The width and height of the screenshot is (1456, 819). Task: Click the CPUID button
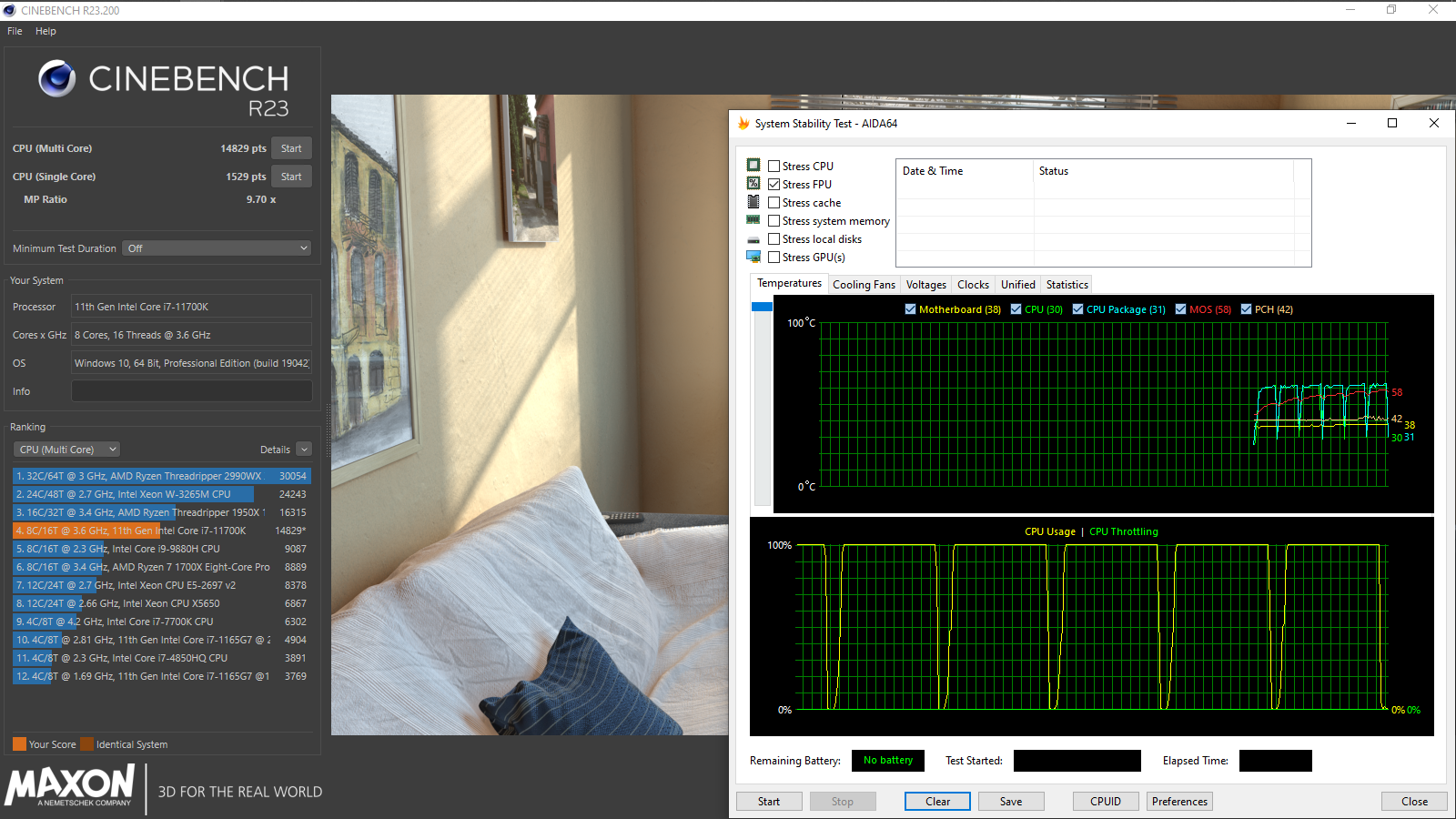(1105, 802)
